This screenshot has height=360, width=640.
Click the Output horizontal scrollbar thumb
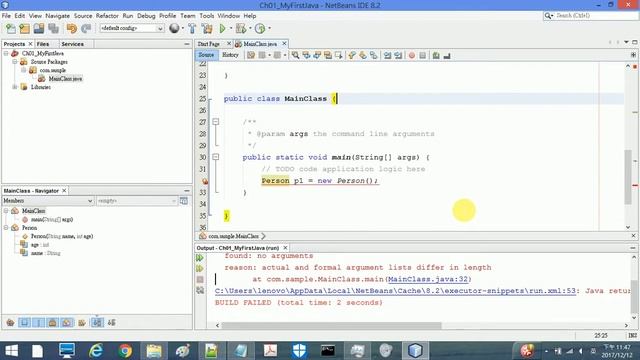coord(331,326)
